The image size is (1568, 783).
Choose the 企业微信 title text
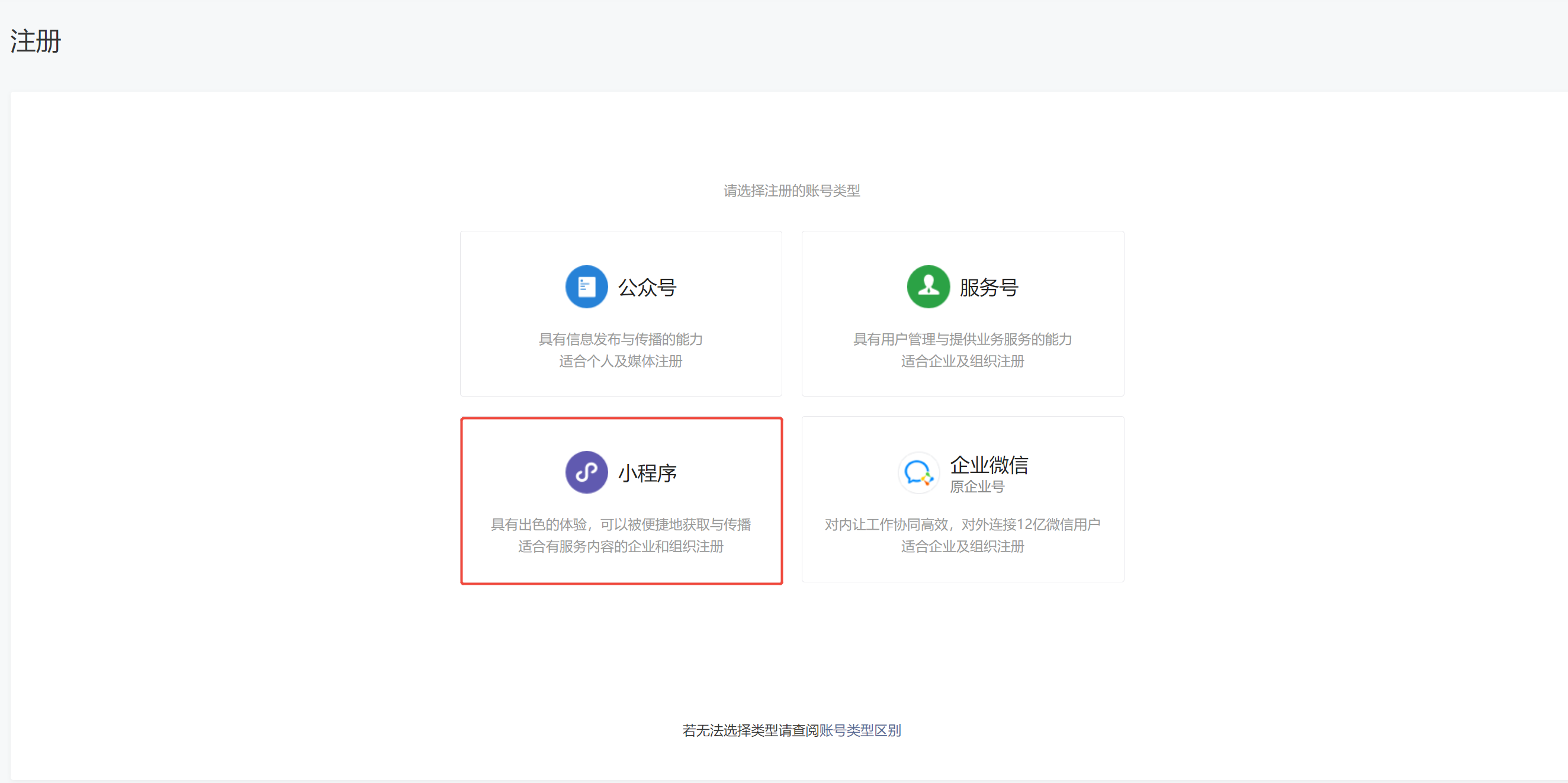pos(988,465)
